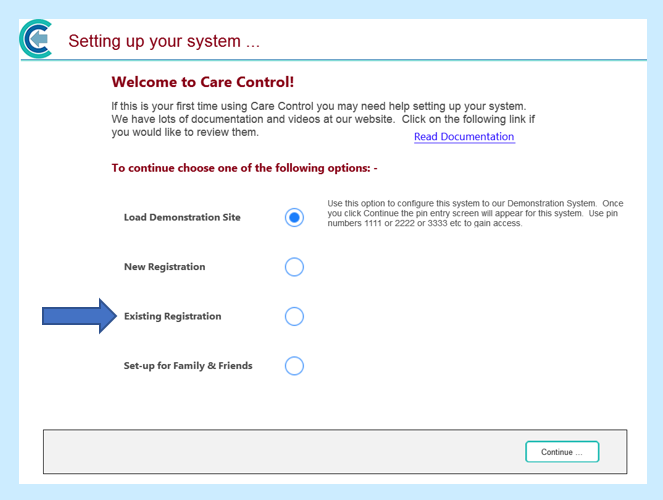The height and width of the screenshot is (500, 663).
Task: Open the Read Documentation link
Action: coord(464,137)
